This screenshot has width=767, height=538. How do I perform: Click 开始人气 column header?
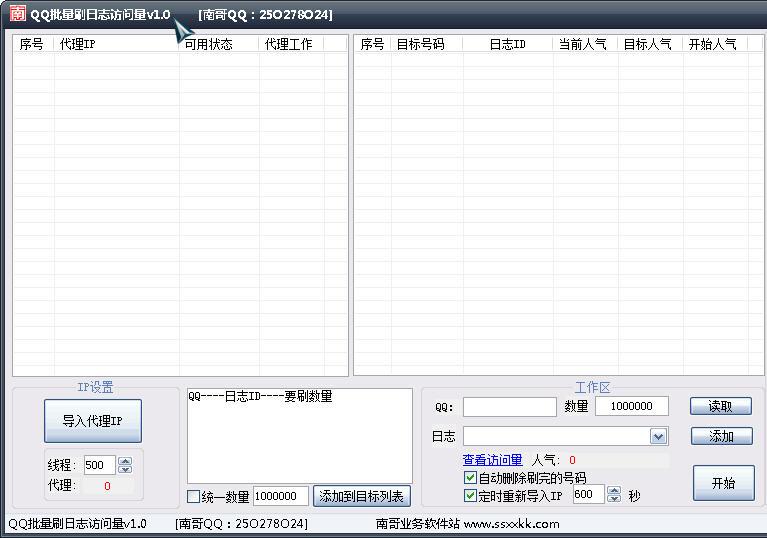point(715,44)
